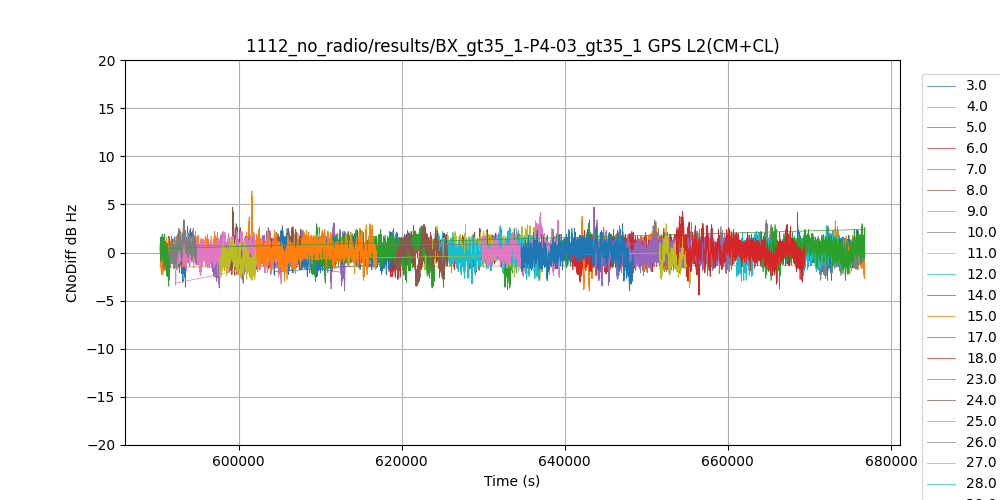Click the 600000 x-axis tick label
Viewport: 1000px width, 500px height.
point(239,462)
